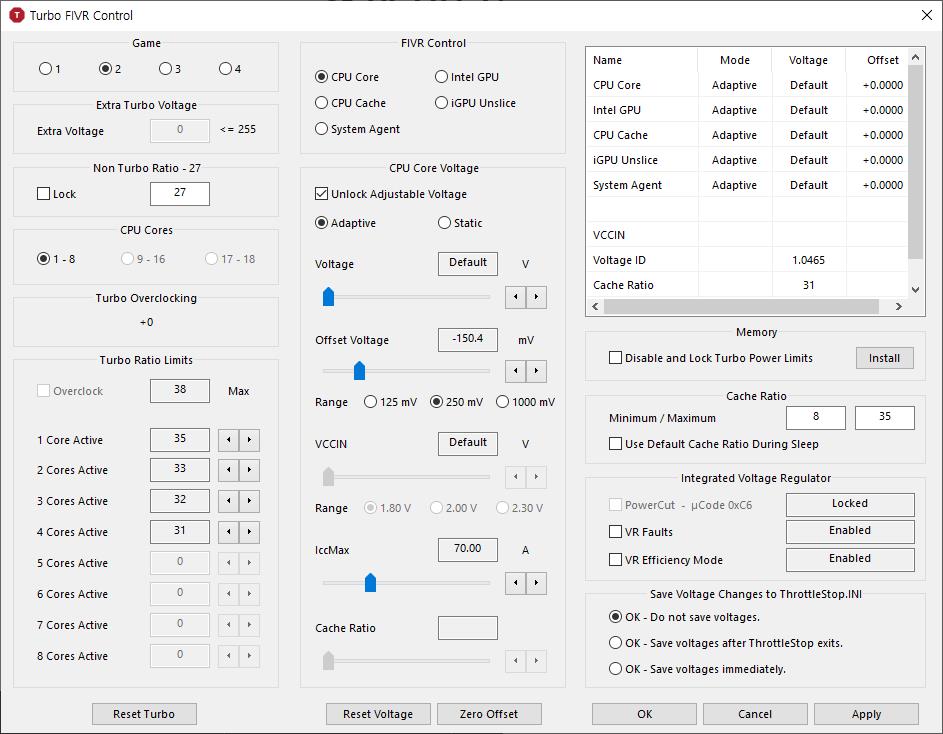
Task: Click right arrow for Offset Voltage
Action: pos(536,371)
